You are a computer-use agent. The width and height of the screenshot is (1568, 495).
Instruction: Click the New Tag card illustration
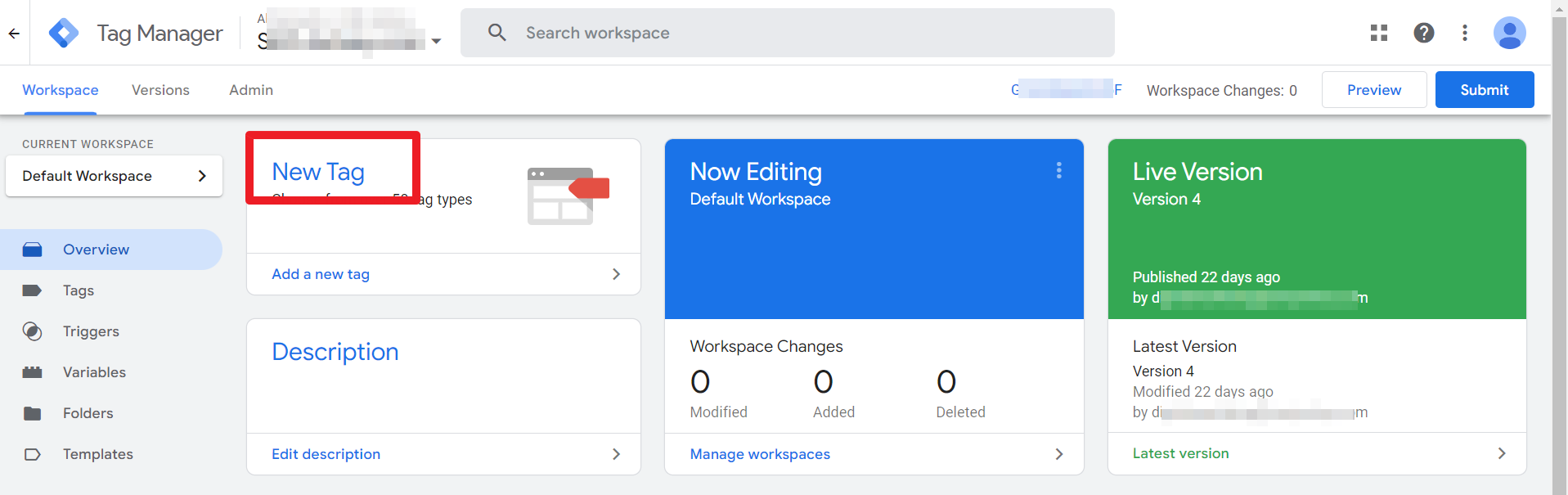pos(568,196)
